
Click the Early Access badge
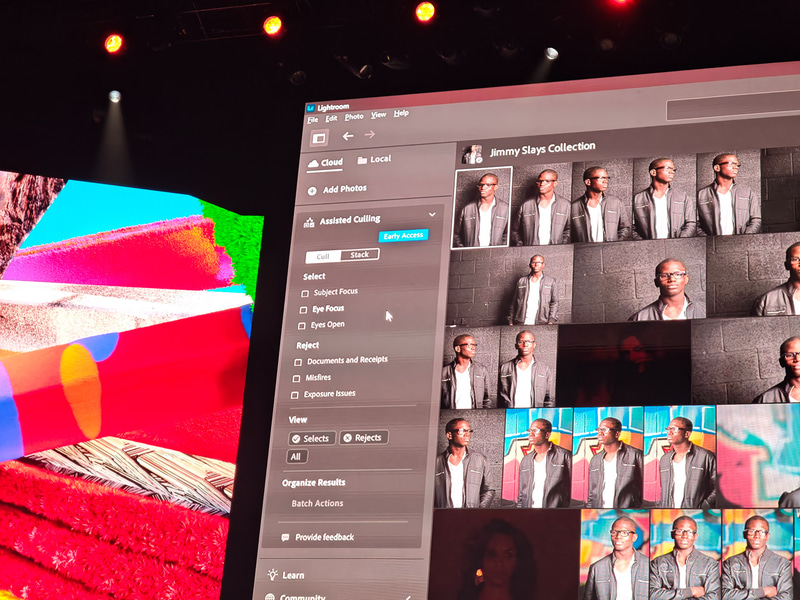pos(403,236)
